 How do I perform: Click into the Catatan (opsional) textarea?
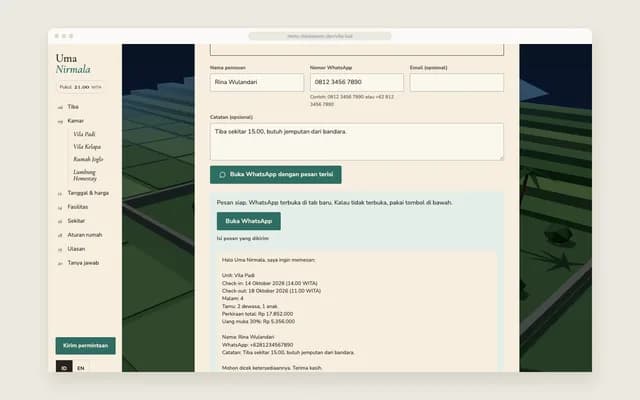[x=357, y=142]
